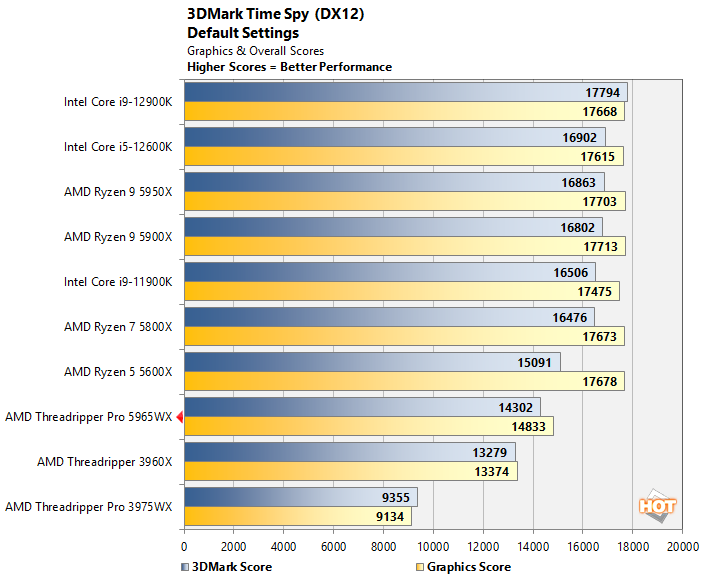Select the AMD Ryzen 9 5950X label

click(x=118, y=192)
